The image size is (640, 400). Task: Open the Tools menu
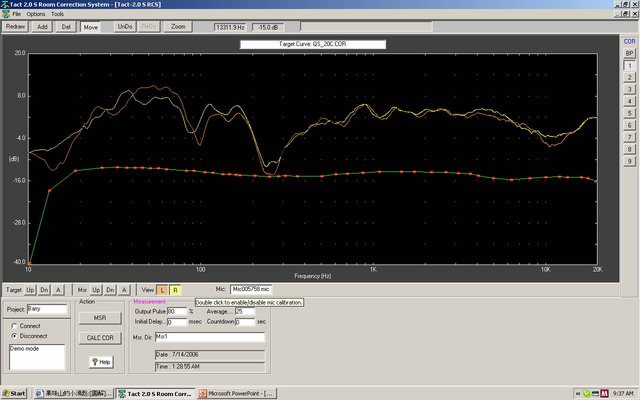(57, 14)
